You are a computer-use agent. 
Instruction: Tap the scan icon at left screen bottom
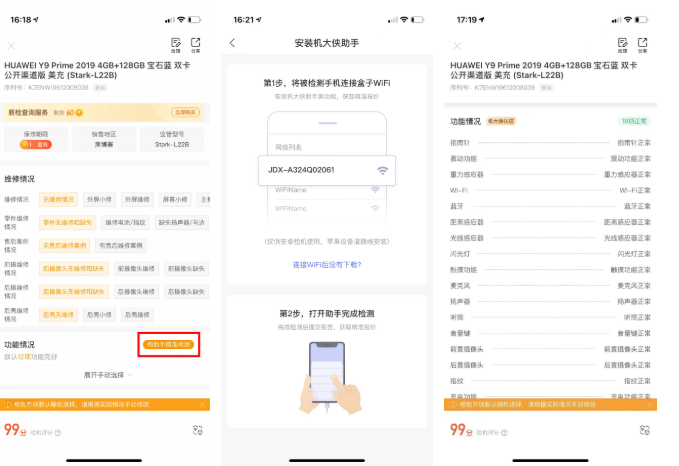(x=197, y=430)
